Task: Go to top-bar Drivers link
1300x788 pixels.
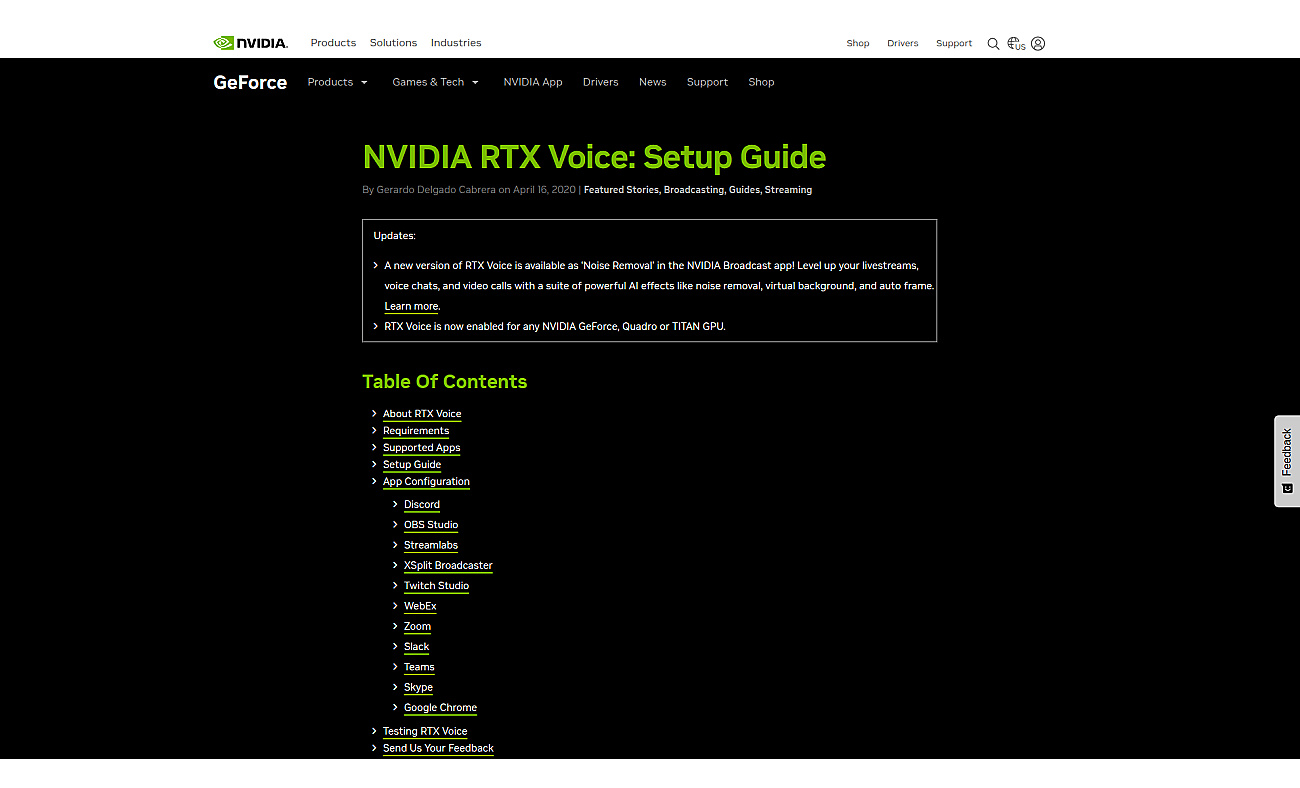Action: 902,43
